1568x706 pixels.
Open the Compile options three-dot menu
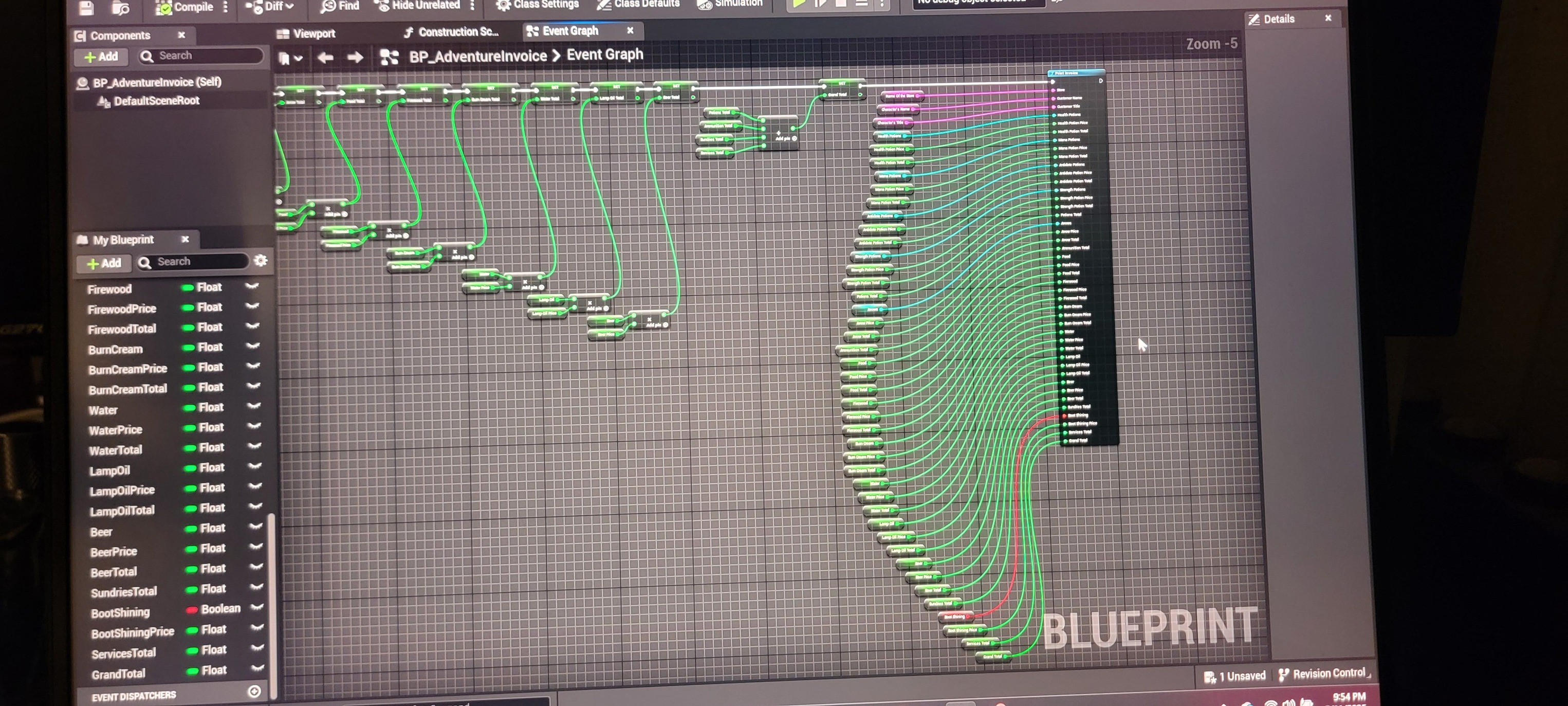tap(226, 7)
